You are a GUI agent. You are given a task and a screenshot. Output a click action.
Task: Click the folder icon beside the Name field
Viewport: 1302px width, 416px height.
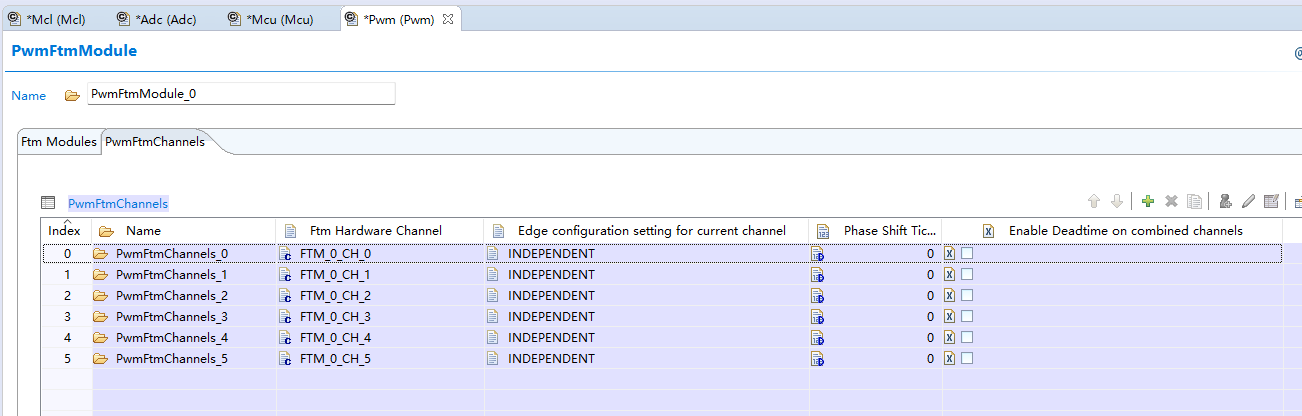click(71, 96)
